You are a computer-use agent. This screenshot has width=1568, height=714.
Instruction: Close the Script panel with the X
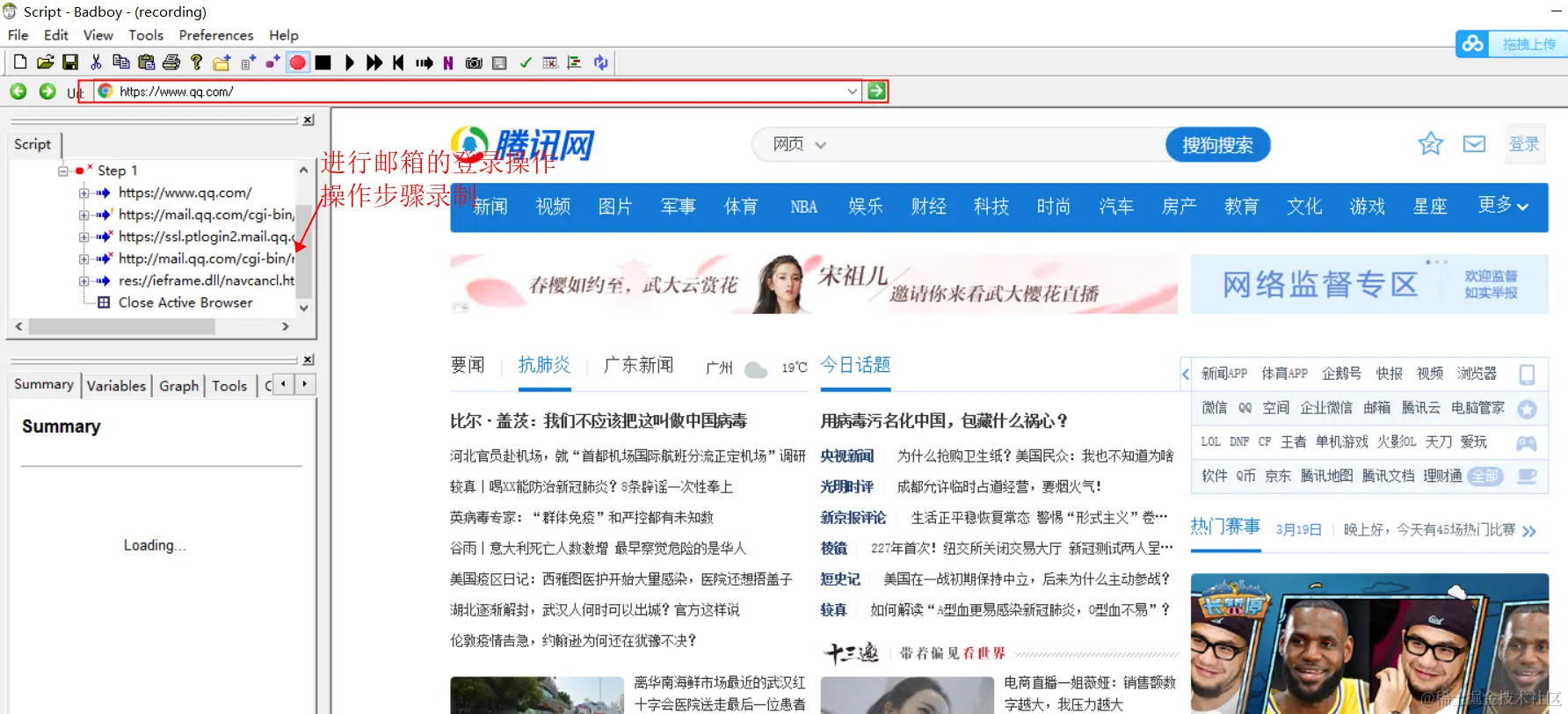click(309, 120)
